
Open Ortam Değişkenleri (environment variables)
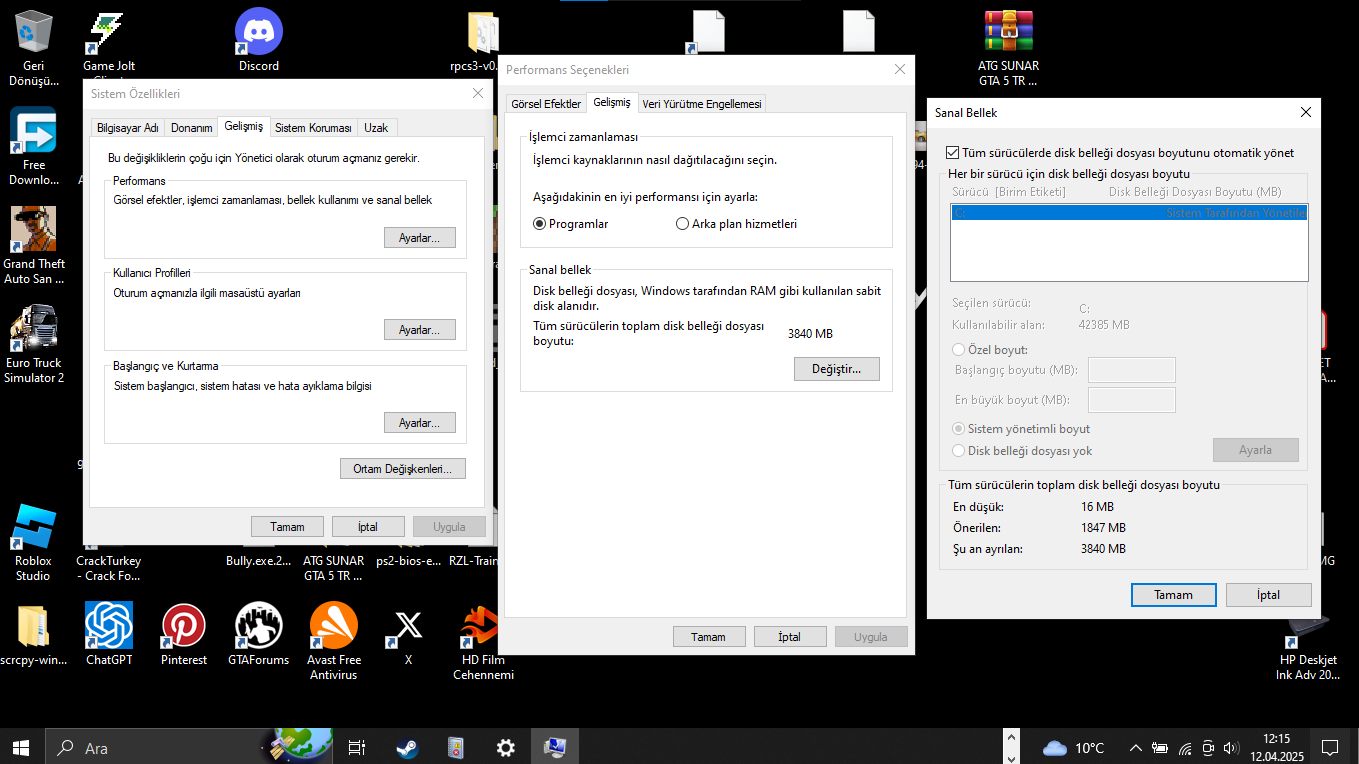[403, 469]
